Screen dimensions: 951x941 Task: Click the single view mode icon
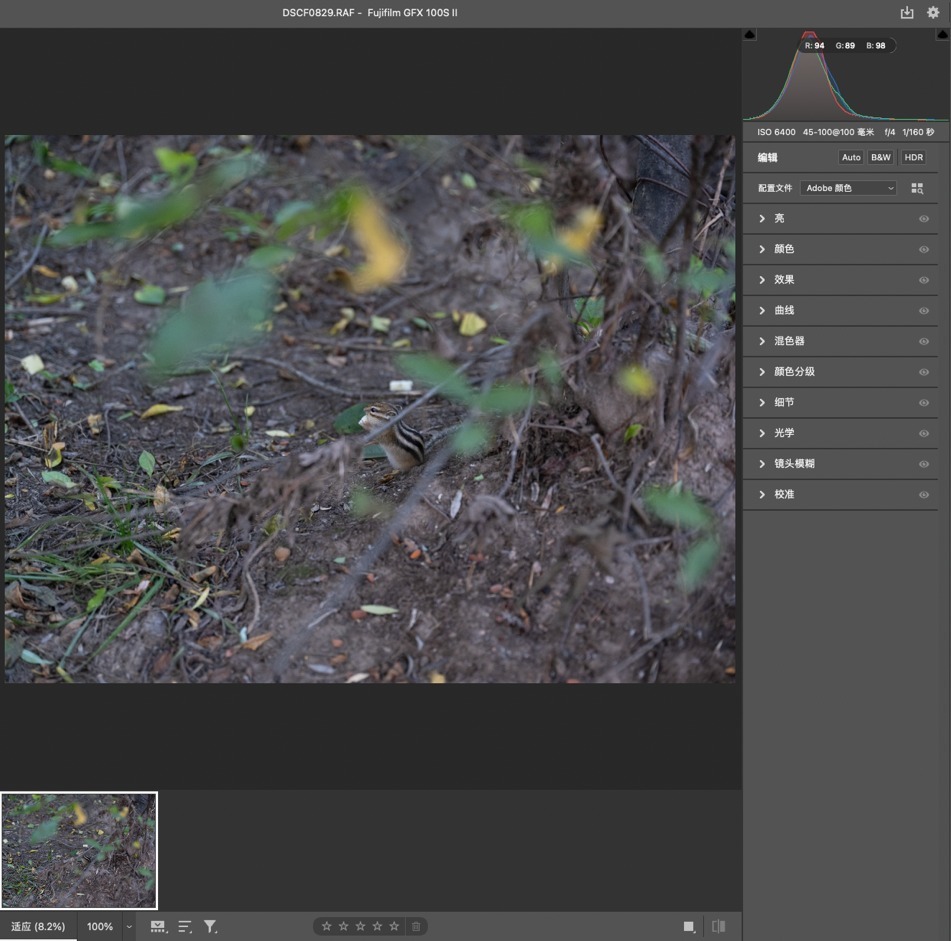689,927
